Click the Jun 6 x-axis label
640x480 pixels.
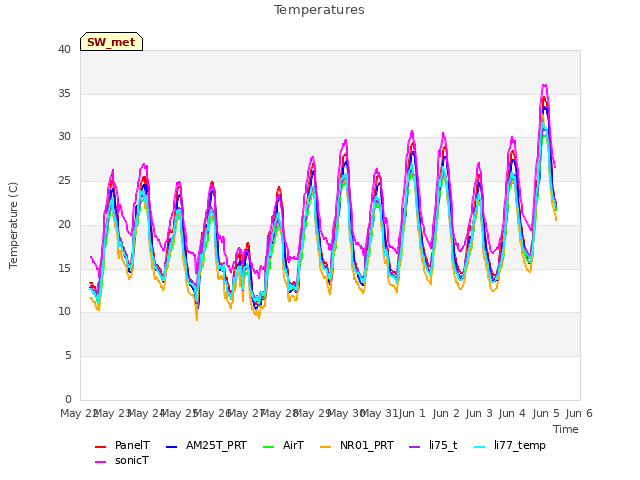(x=579, y=413)
